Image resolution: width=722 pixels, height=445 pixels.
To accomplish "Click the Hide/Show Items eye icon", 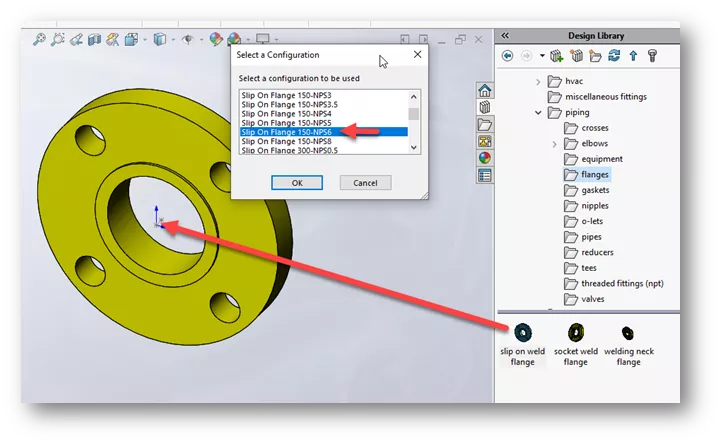I will (x=188, y=40).
